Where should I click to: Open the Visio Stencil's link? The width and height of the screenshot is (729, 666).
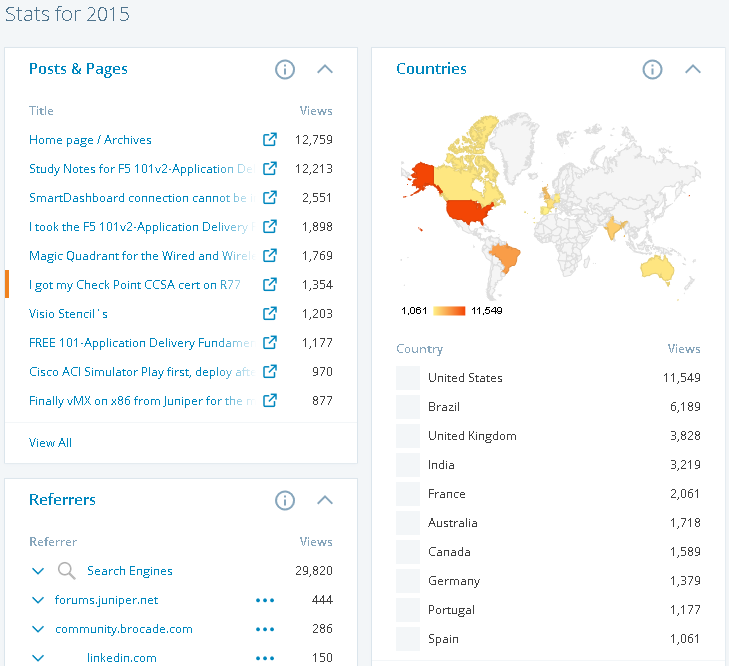pyautogui.click(x=68, y=314)
